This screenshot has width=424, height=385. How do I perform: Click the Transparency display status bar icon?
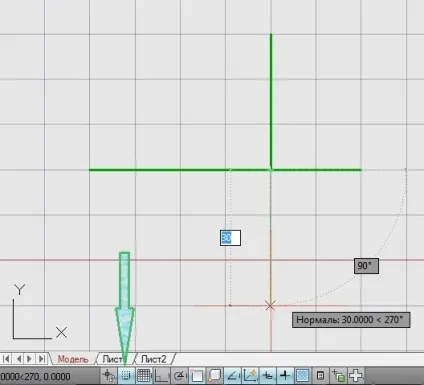click(303, 376)
